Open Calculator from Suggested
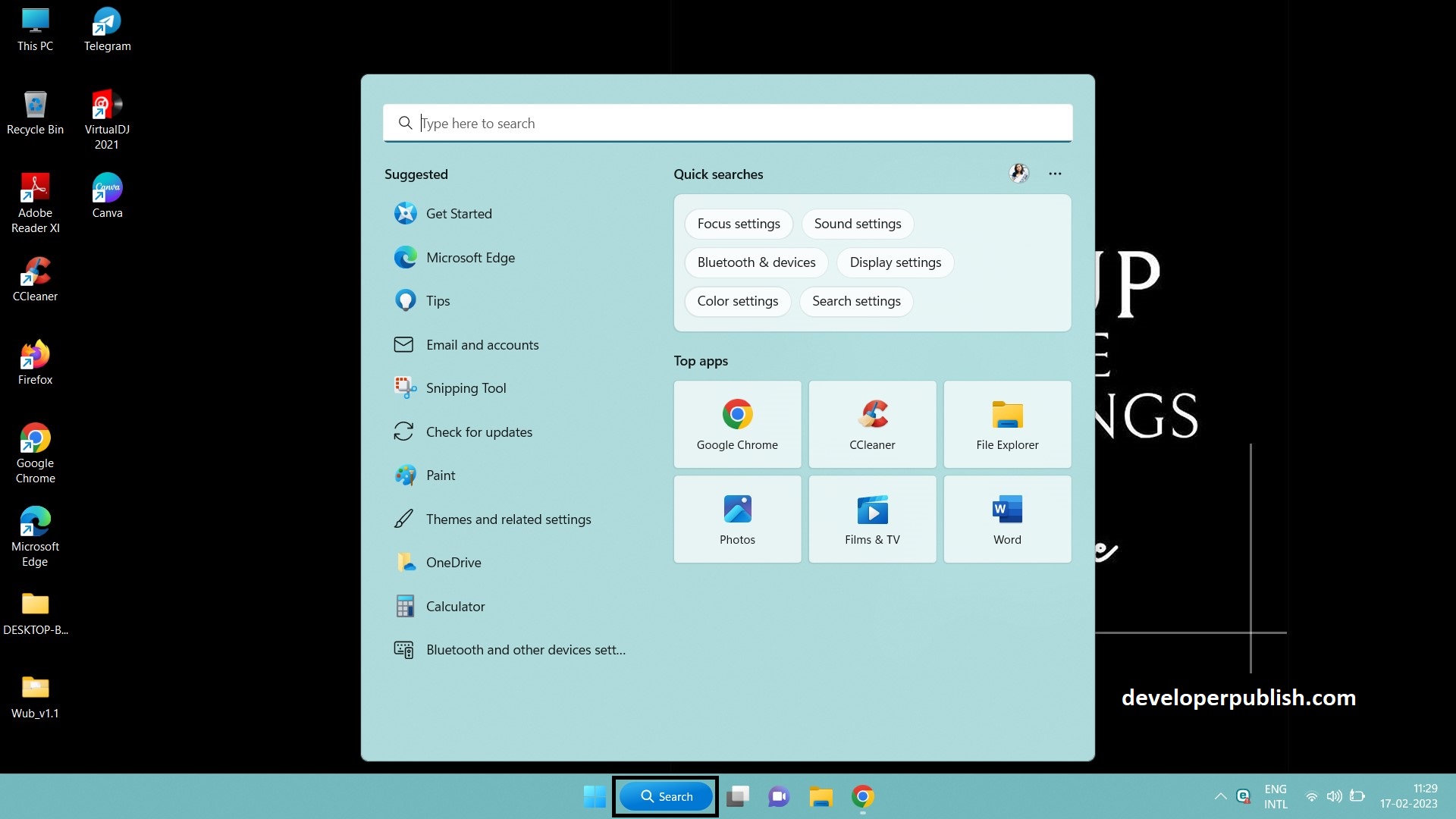 [x=455, y=606]
